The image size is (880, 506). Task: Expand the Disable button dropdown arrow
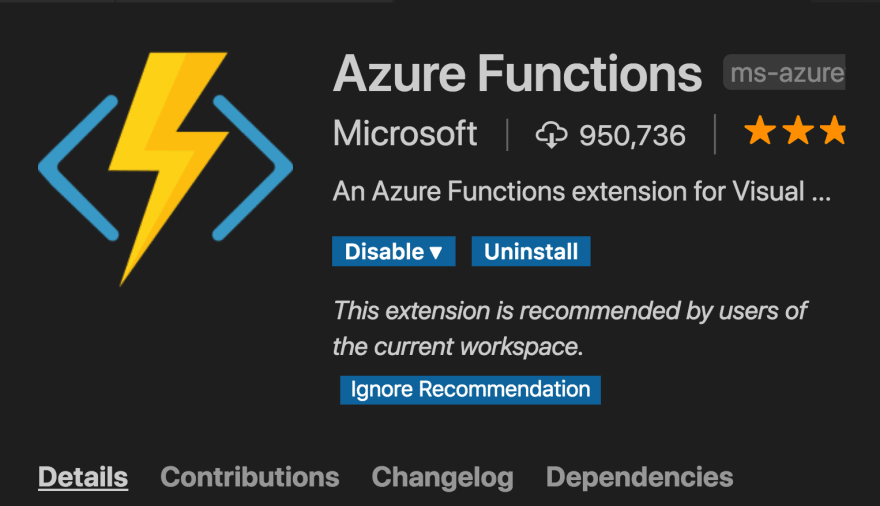coord(436,252)
